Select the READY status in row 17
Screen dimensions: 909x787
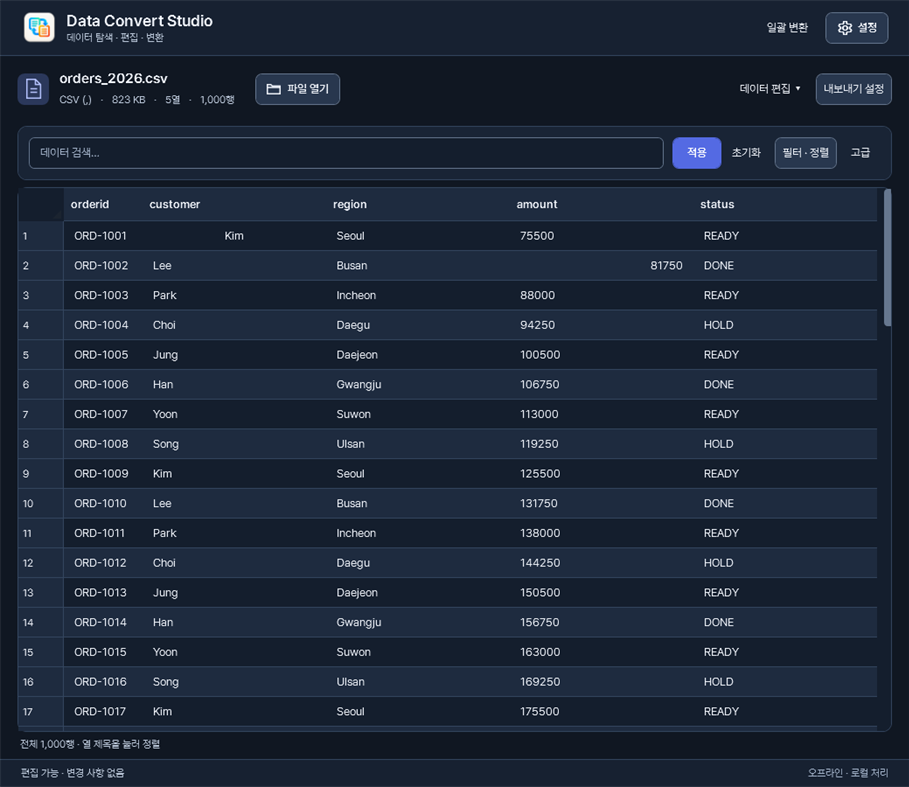[785, 712]
